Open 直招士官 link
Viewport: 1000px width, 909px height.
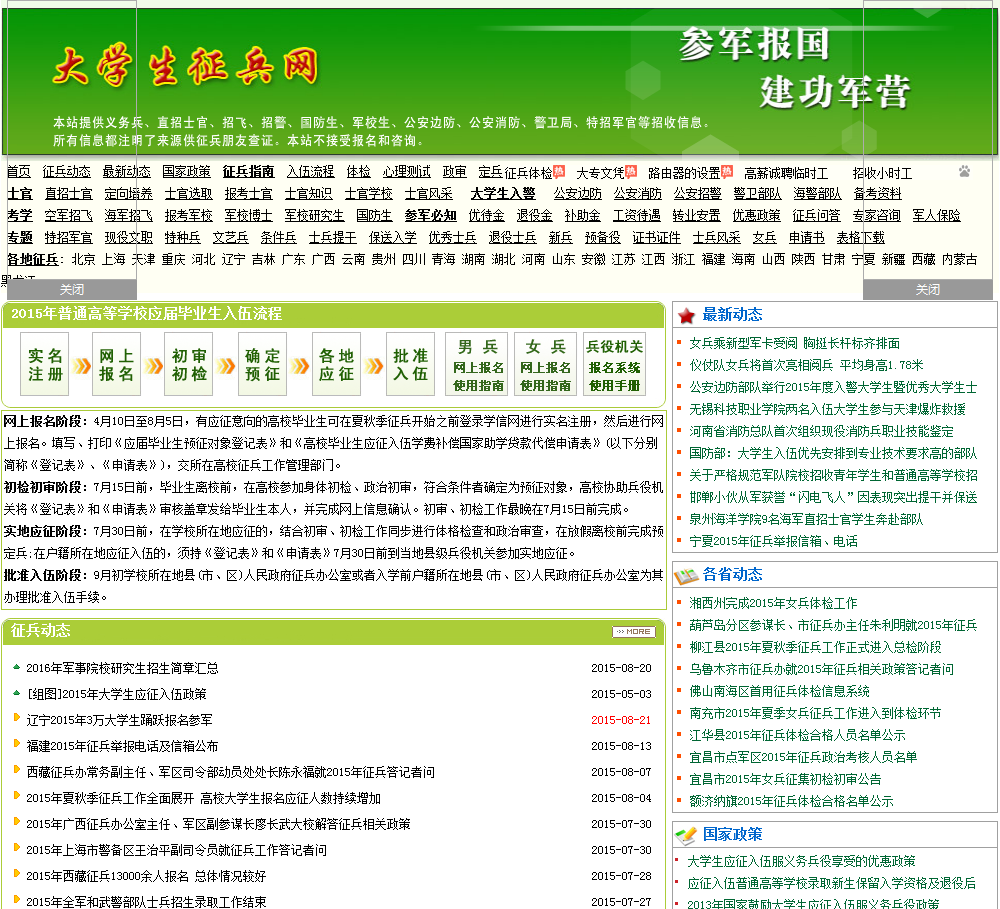point(68,193)
